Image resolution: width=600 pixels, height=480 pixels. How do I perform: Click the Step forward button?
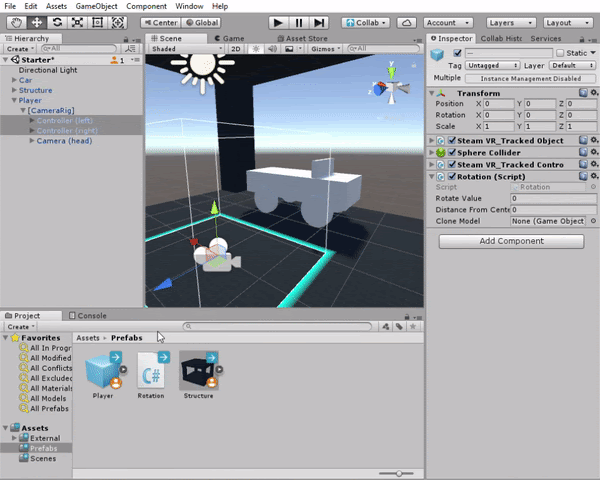319,22
